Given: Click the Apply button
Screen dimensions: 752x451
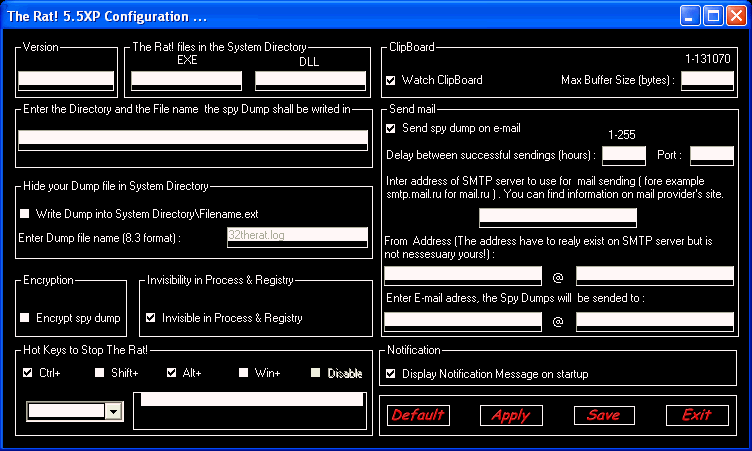Looking at the screenshot, I should click(511, 415).
